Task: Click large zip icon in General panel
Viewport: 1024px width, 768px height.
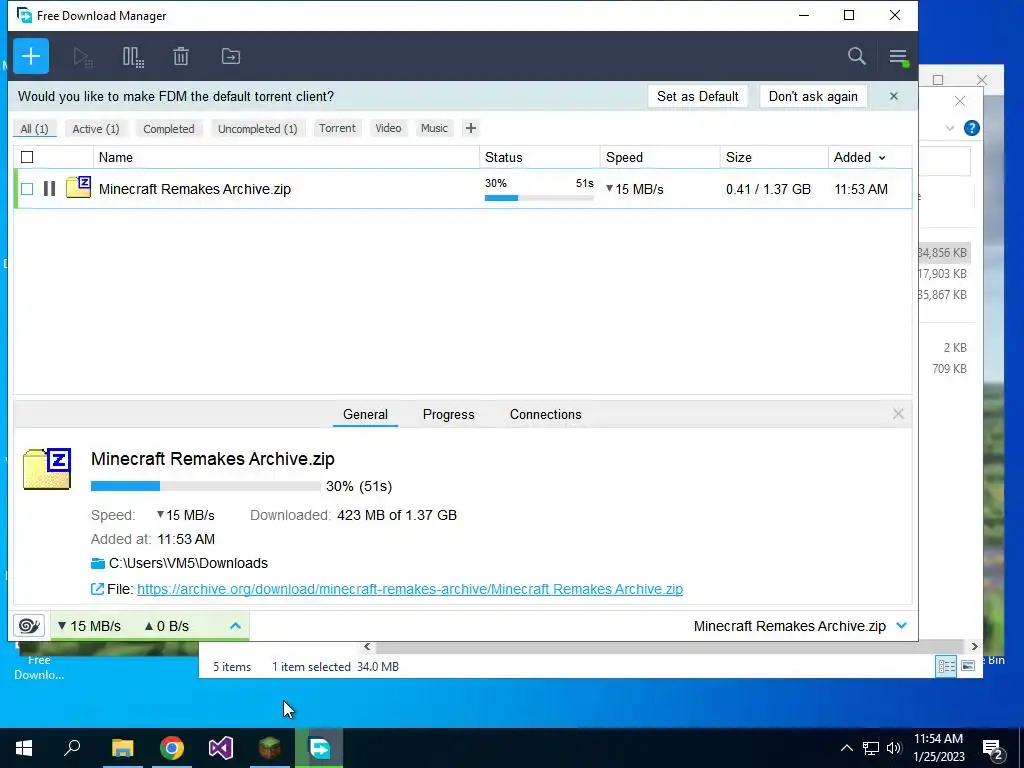Action: click(x=47, y=469)
